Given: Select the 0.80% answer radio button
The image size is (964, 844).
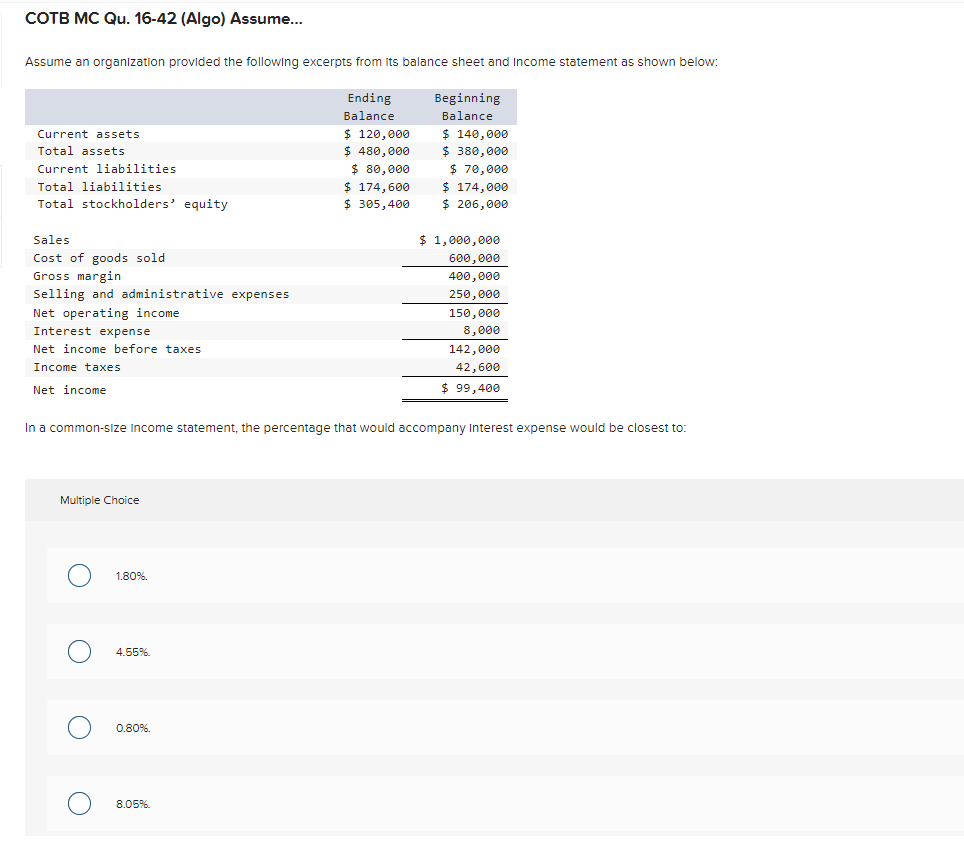Looking at the screenshot, I should click(79, 727).
